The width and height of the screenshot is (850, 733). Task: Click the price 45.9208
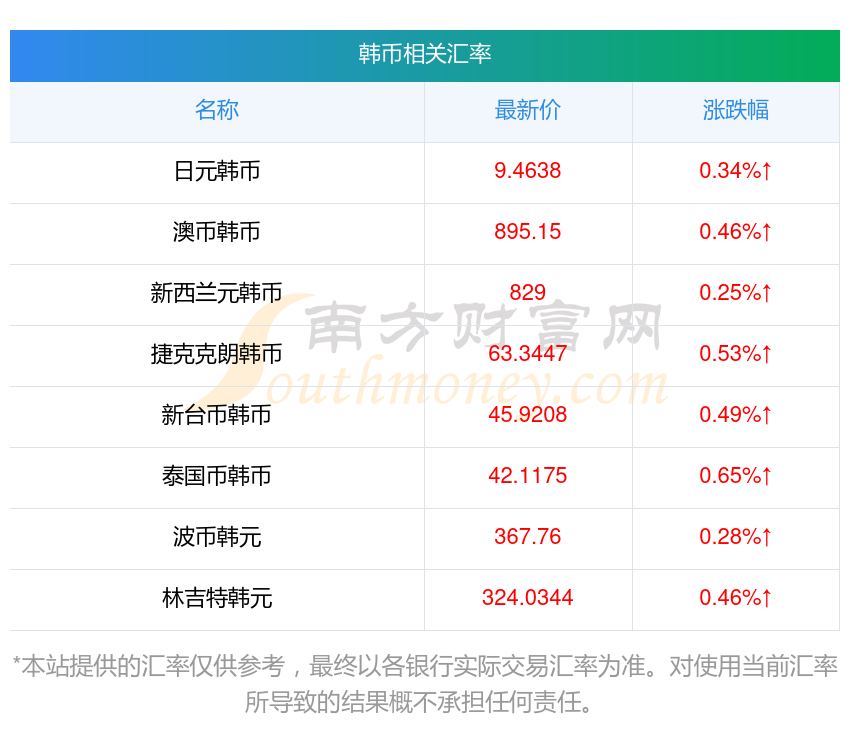(527, 415)
